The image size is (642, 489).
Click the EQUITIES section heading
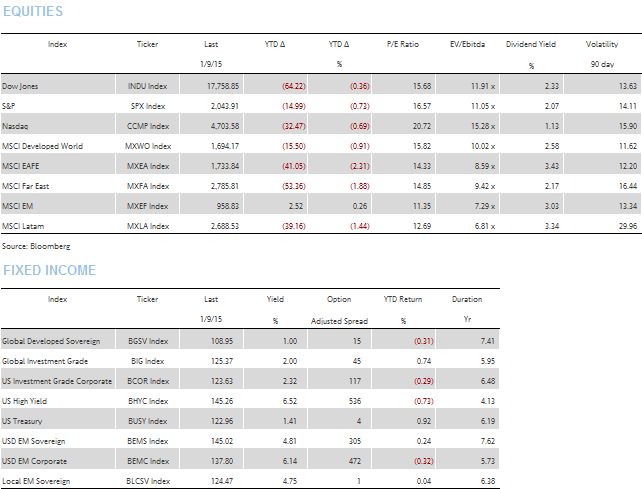[x=32, y=12]
